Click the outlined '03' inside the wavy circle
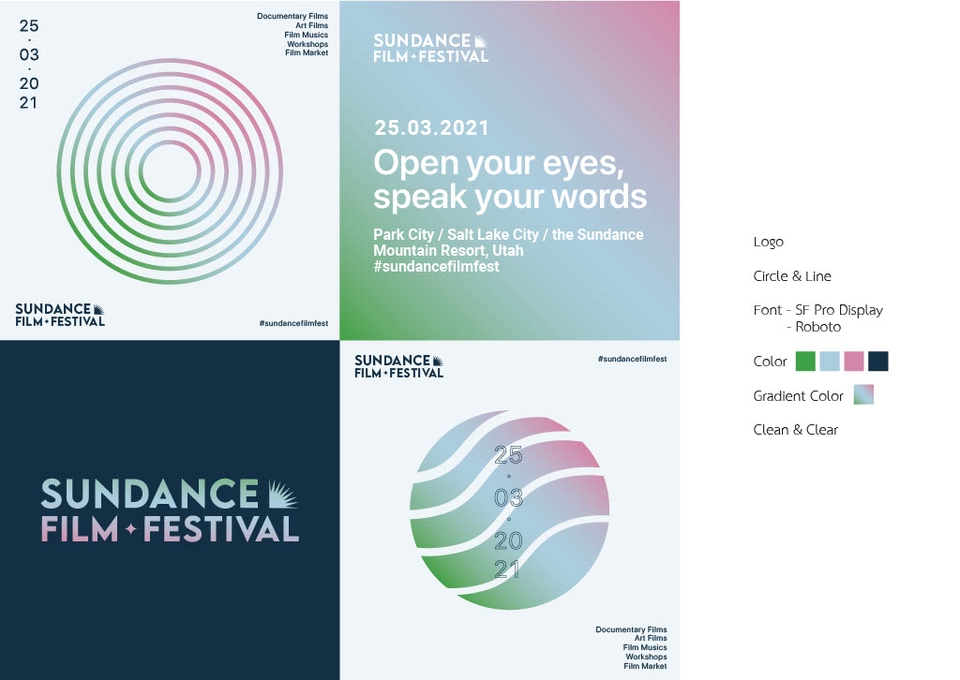 (509, 498)
